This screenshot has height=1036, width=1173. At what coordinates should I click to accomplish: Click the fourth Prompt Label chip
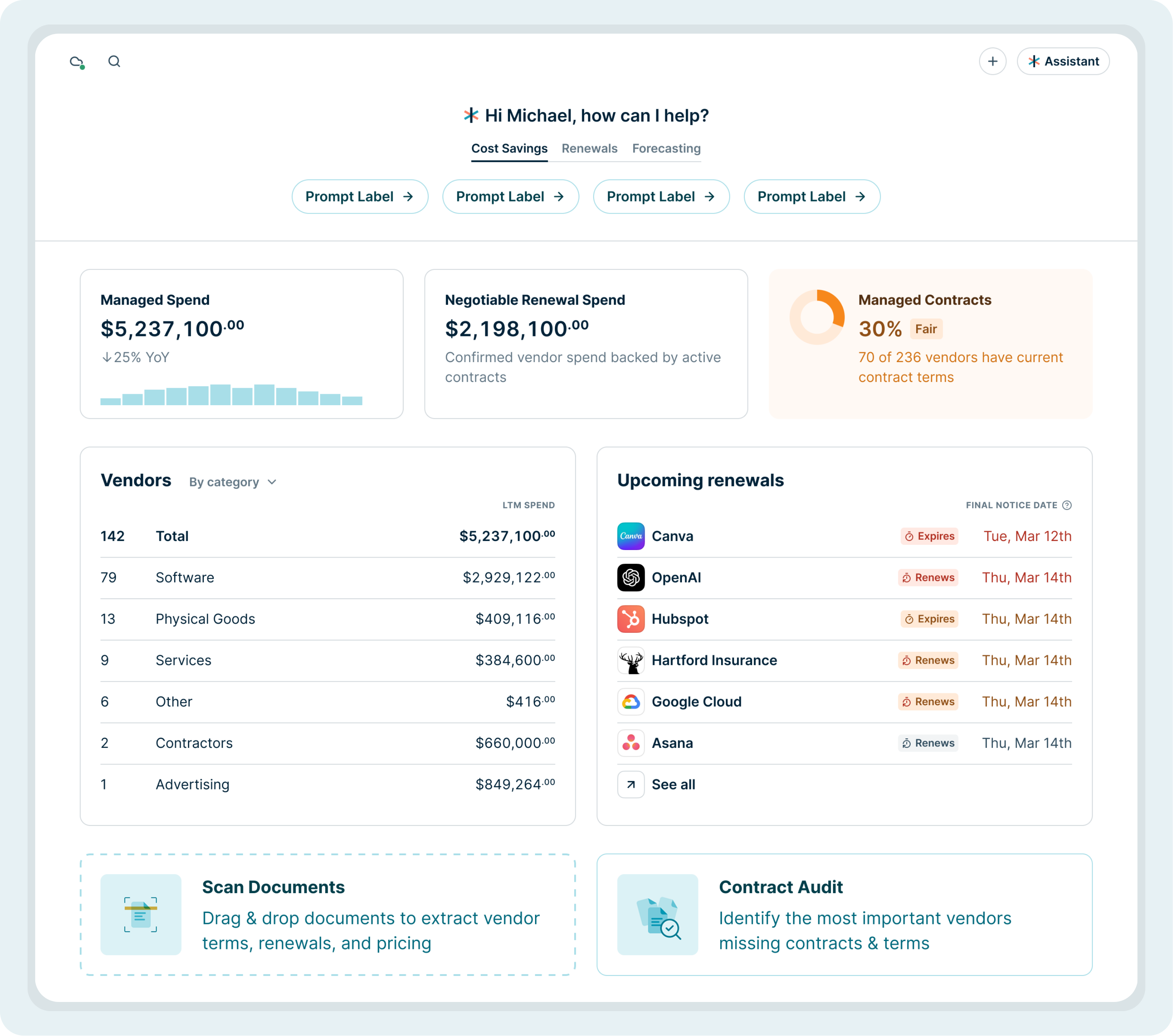pos(812,197)
